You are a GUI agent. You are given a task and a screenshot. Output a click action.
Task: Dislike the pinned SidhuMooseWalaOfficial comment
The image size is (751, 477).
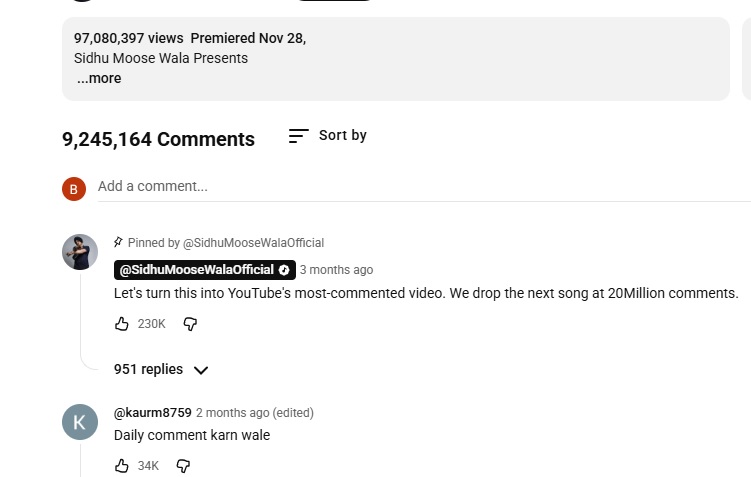pyautogui.click(x=190, y=324)
